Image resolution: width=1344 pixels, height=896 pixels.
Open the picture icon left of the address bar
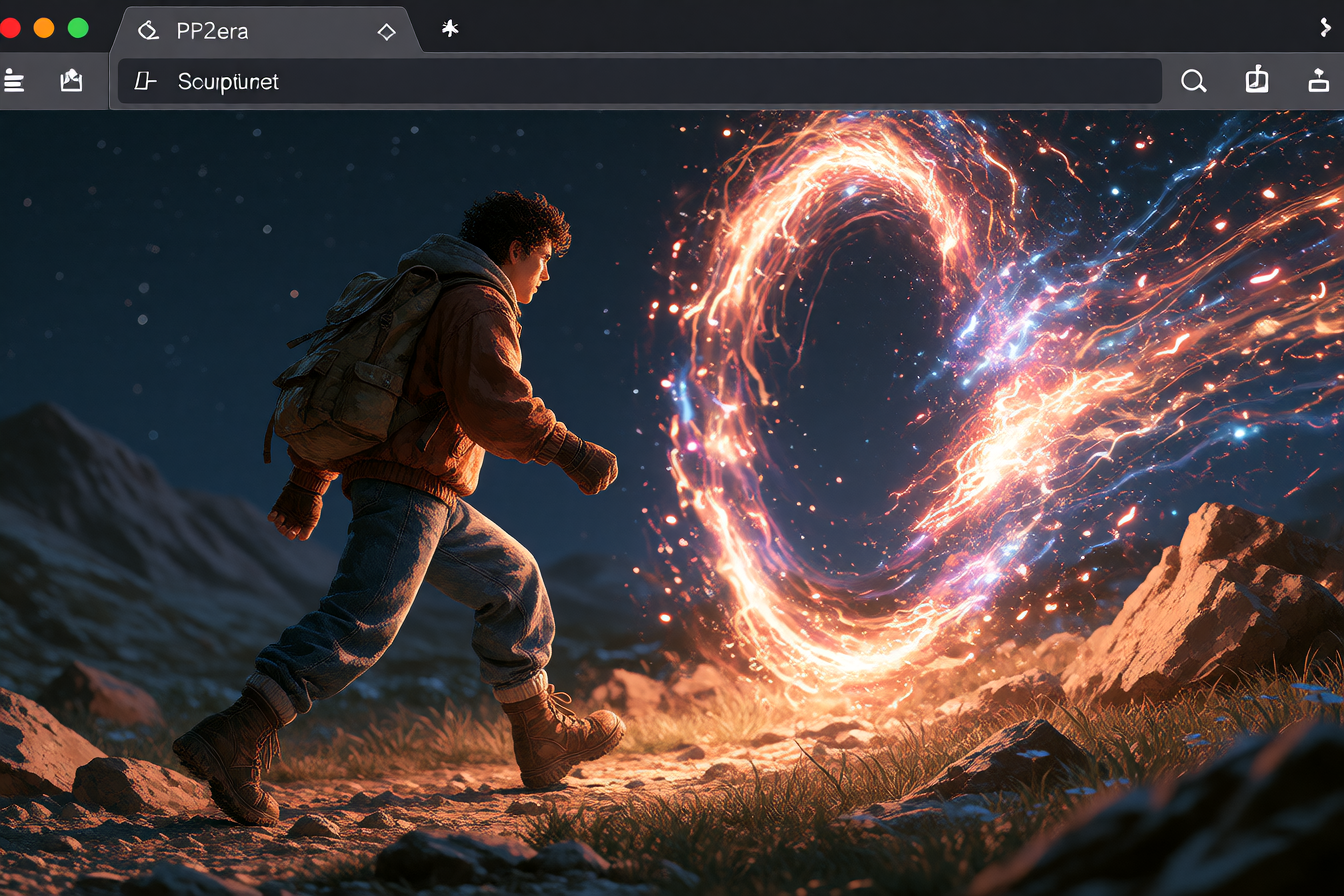(x=71, y=81)
